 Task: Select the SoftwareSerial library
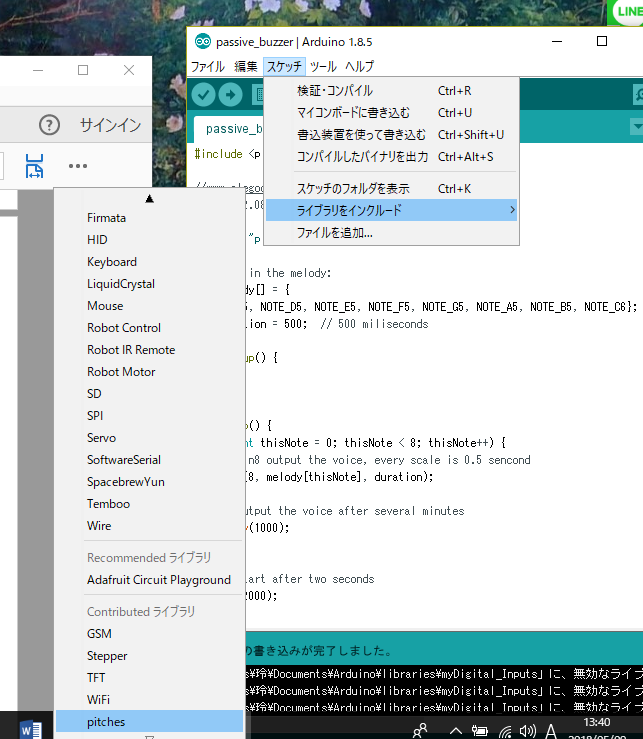click(x=149, y=460)
